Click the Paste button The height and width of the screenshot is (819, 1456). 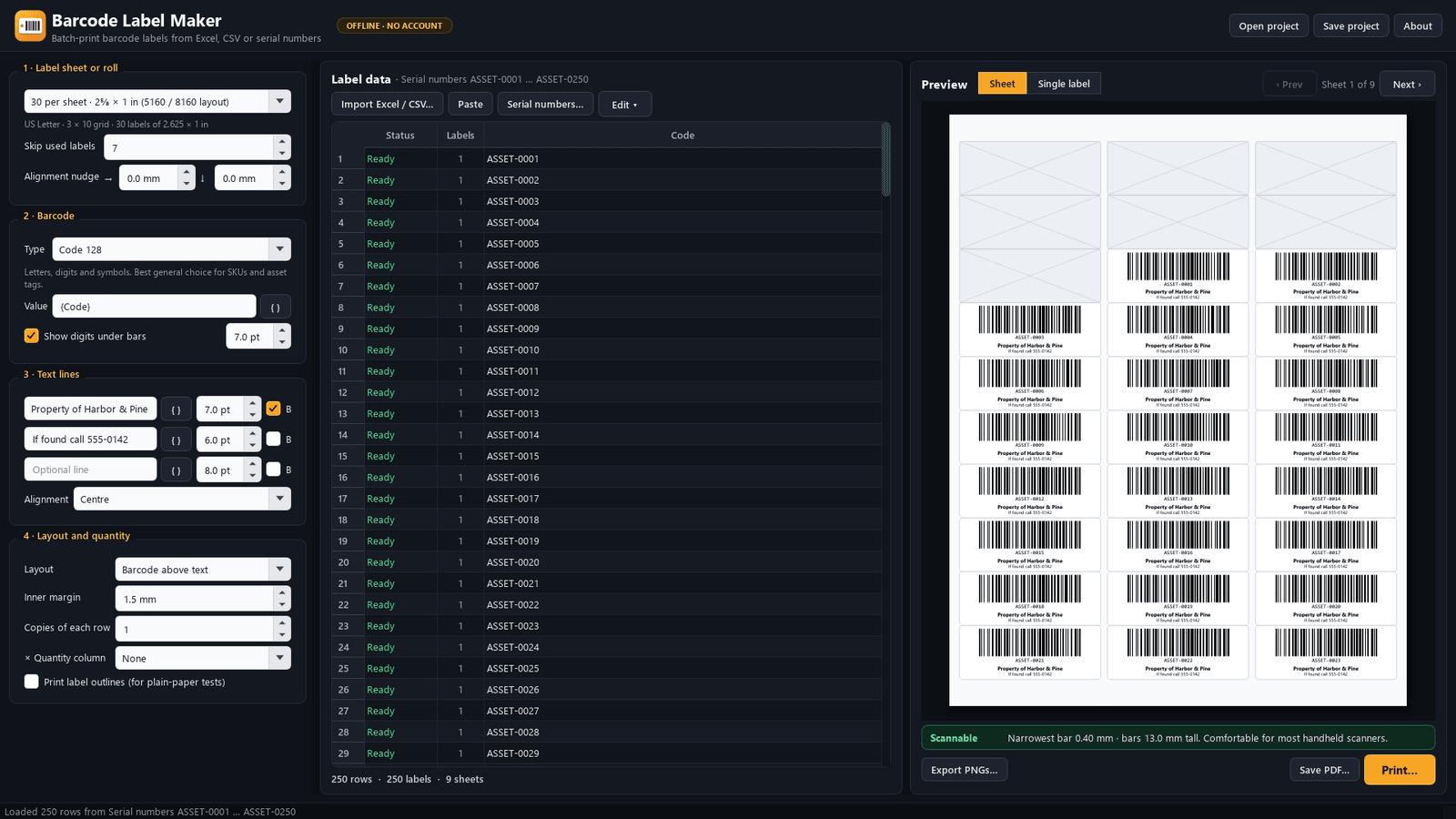470,104
